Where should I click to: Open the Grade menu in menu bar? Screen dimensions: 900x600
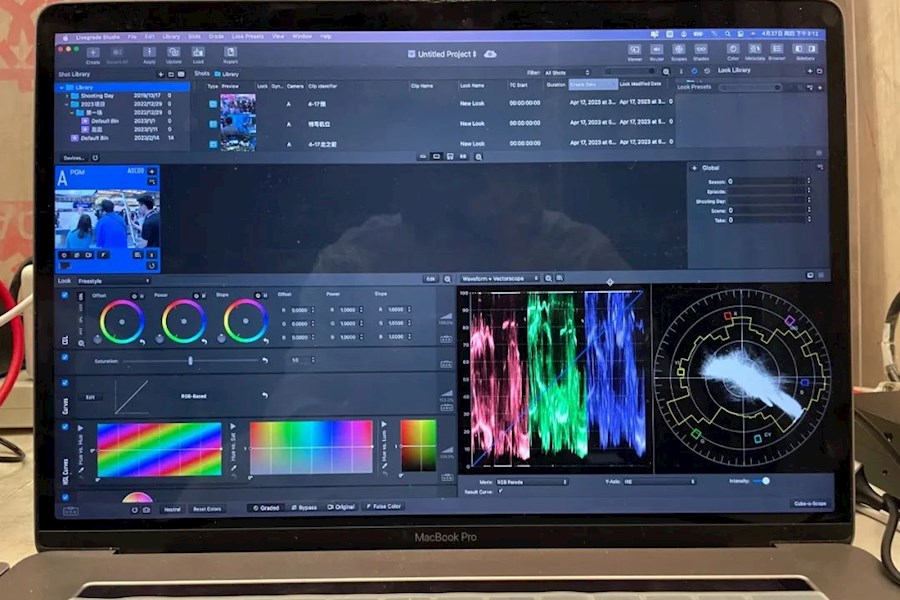click(x=216, y=36)
